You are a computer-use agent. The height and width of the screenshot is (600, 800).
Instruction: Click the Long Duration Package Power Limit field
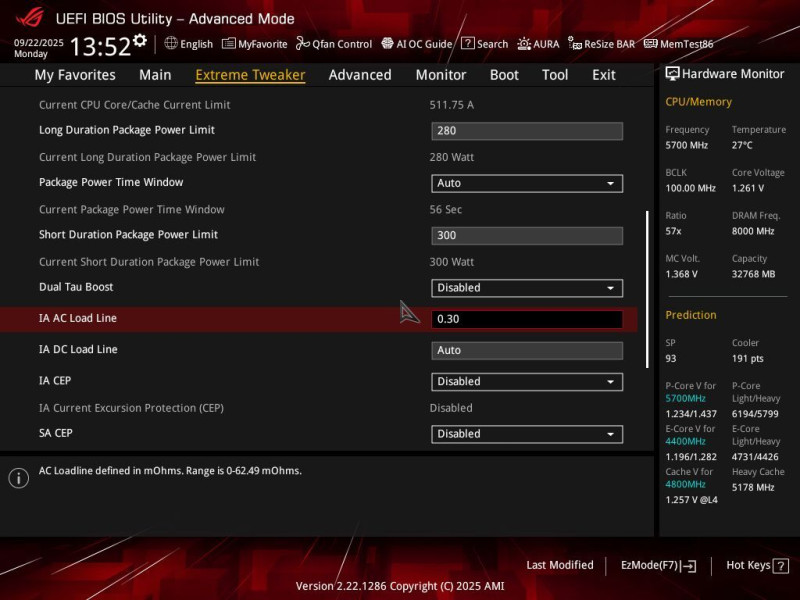tap(527, 131)
